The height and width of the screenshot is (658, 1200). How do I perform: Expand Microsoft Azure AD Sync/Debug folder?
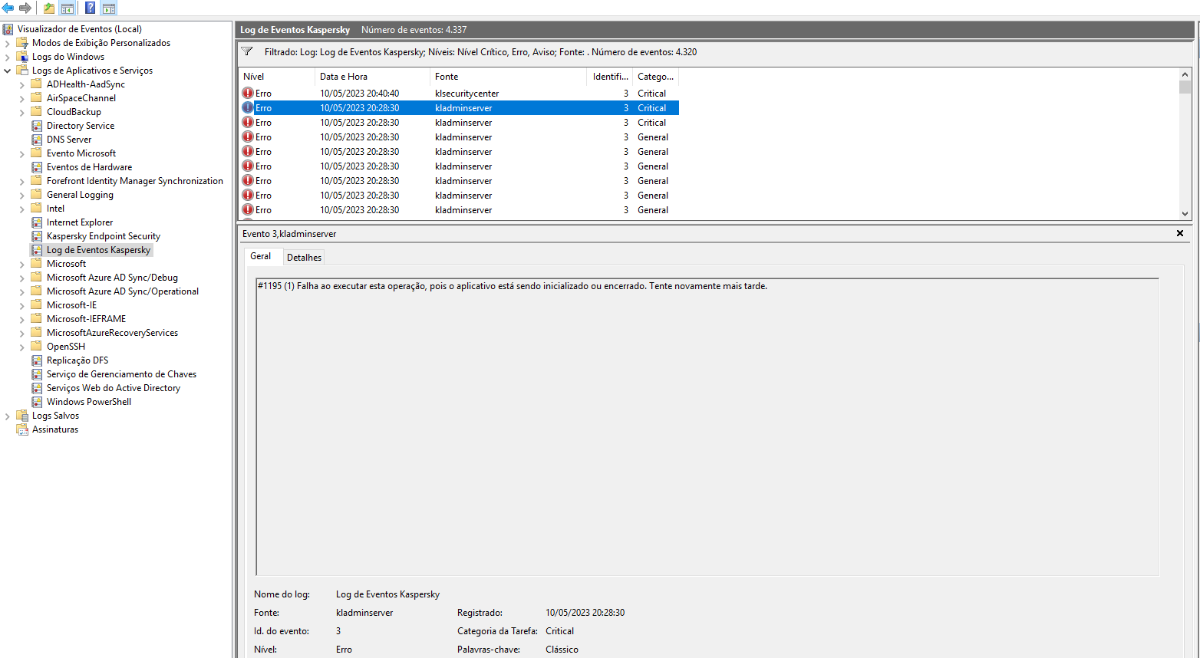tap(22, 278)
